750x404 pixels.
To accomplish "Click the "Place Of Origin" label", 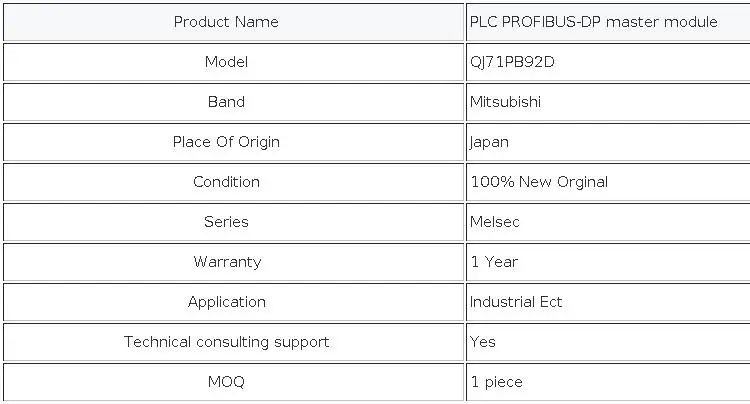I will click(226, 142).
